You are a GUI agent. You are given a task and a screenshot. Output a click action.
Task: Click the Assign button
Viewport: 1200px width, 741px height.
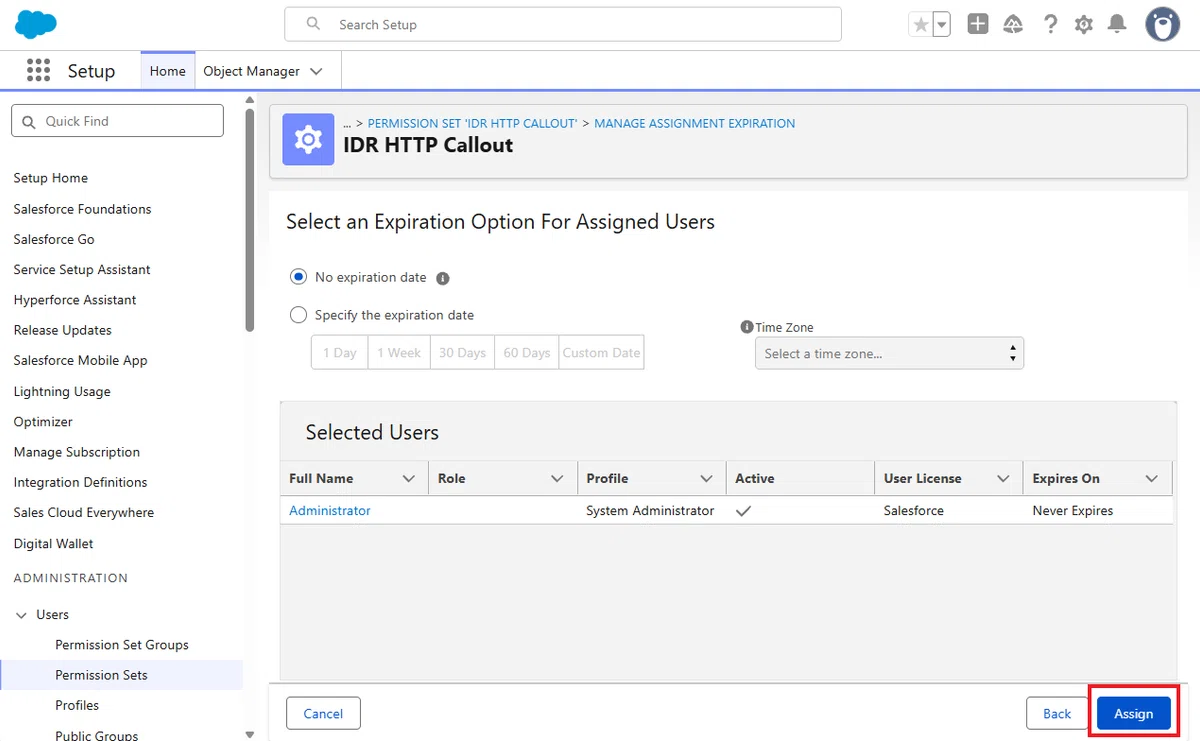tap(1133, 714)
